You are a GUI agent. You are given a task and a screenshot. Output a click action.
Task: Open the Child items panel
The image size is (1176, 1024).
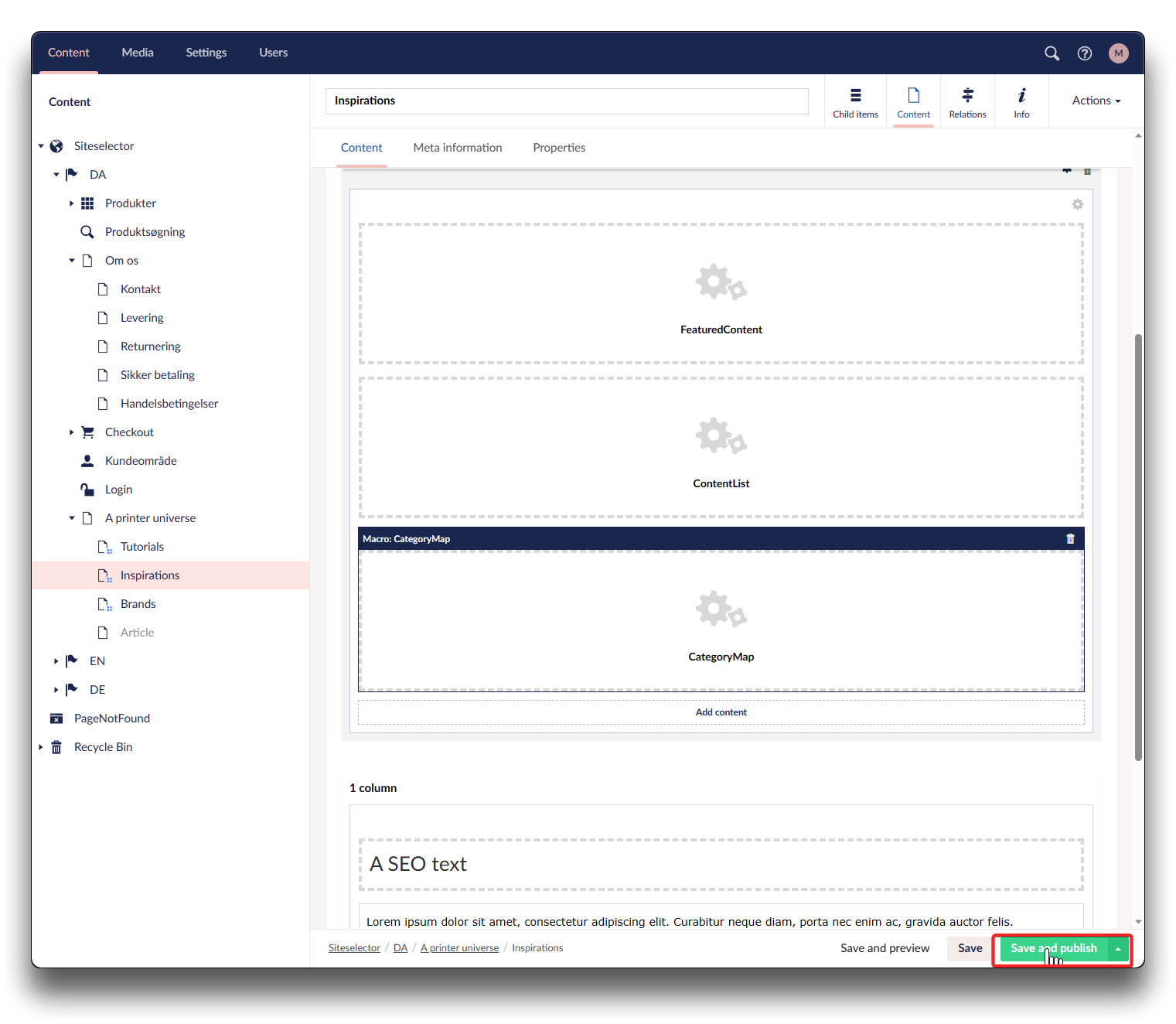coord(855,102)
